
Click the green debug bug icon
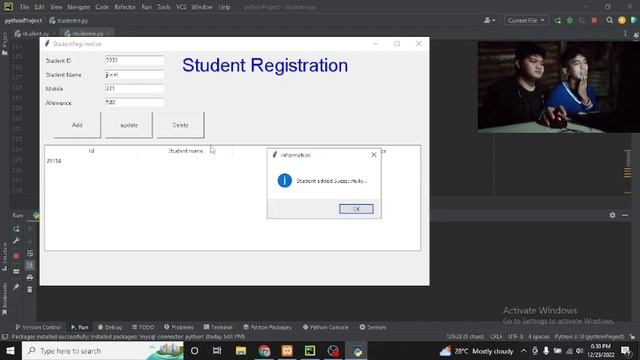point(570,20)
